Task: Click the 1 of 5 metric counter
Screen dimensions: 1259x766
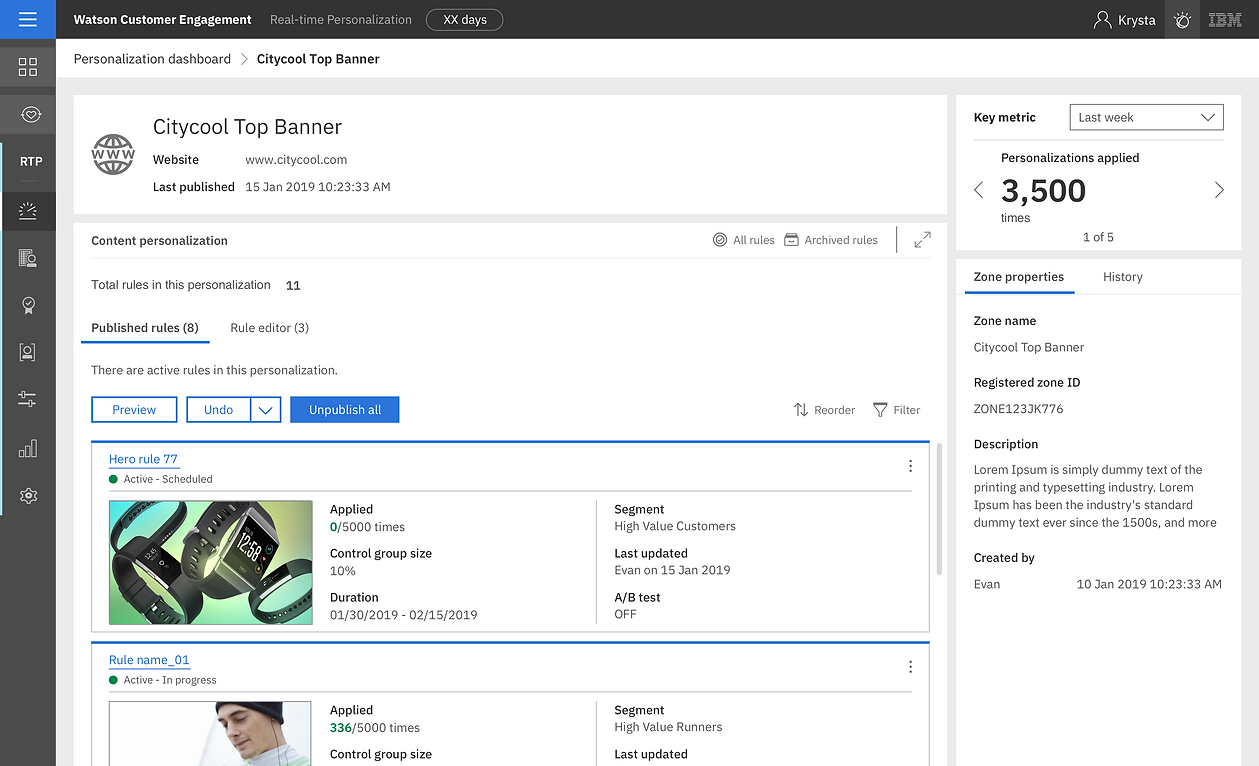Action: tap(1098, 237)
